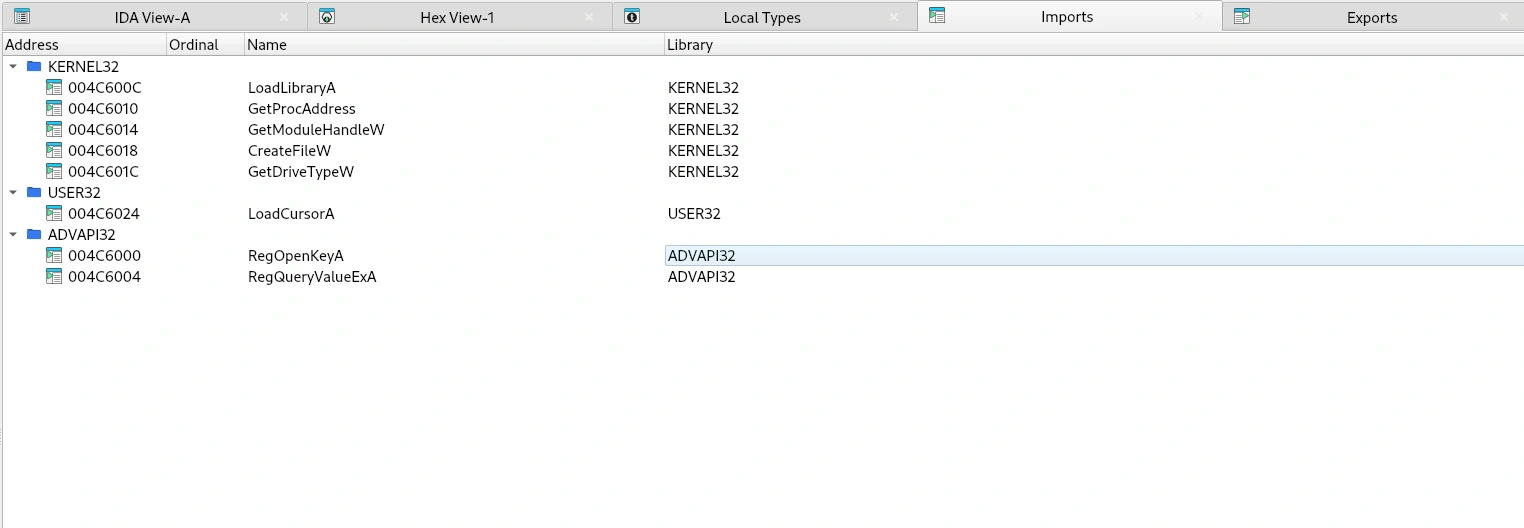Click the CreateFileW import name
The image size is (1524, 528).
pos(289,150)
